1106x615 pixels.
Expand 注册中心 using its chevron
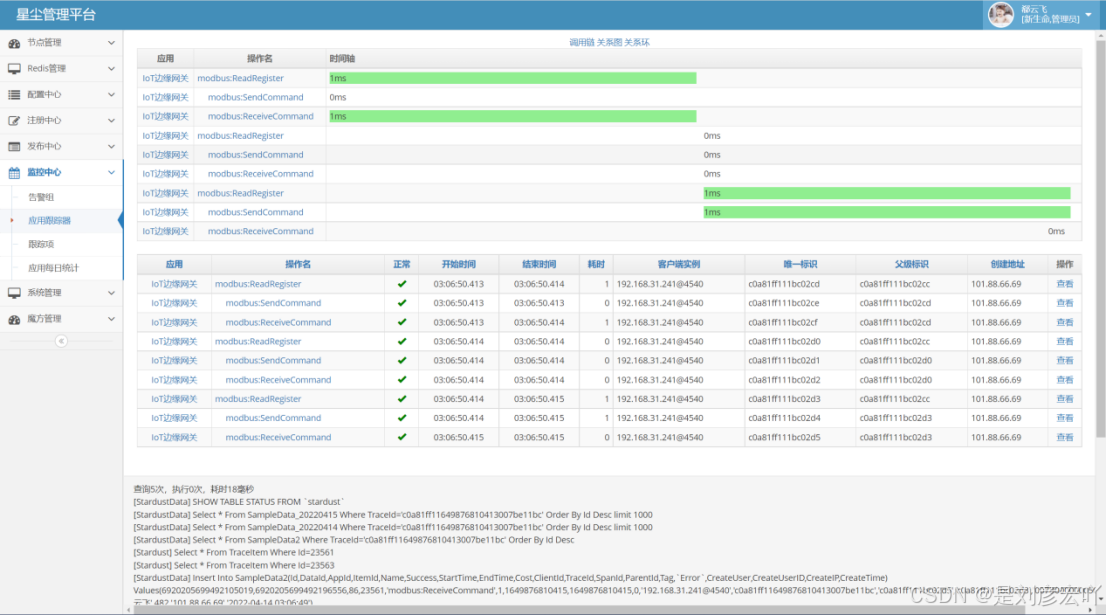(x=111, y=121)
